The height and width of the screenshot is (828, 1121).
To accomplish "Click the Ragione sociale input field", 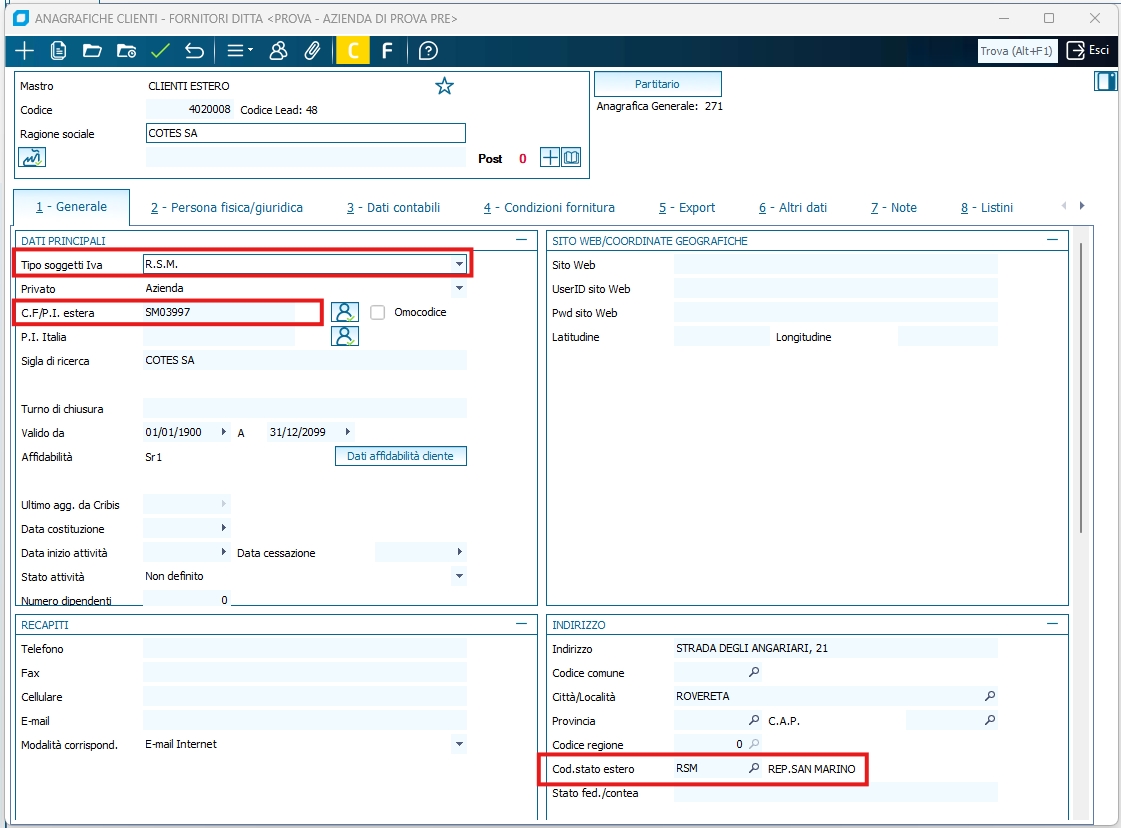I will pos(305,133).
